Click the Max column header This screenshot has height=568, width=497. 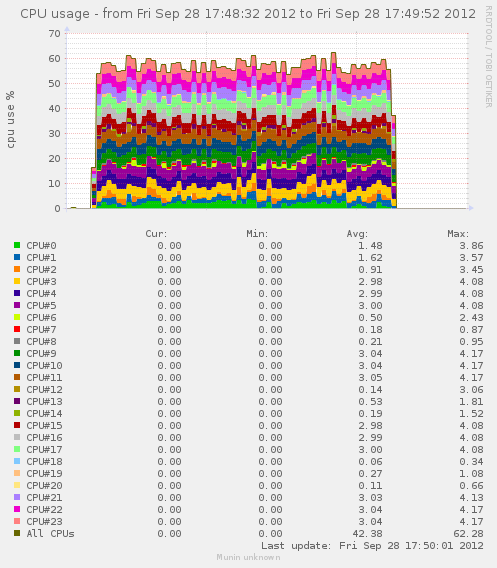click(458, 234)
